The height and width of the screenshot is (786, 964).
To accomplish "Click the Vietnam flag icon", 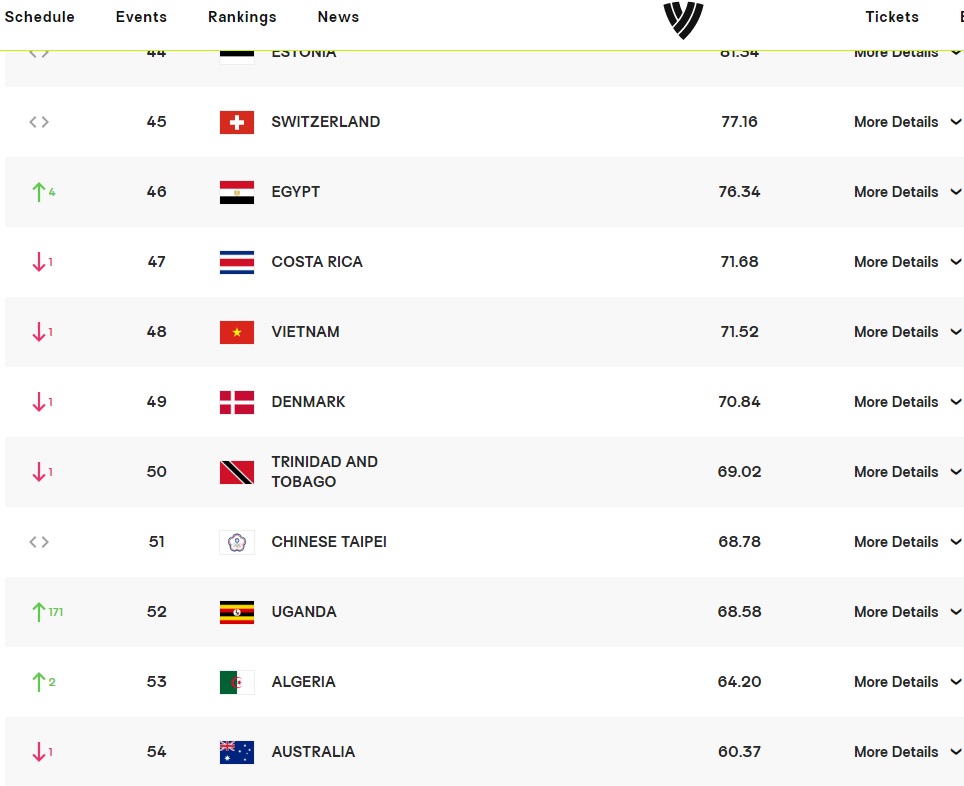I will (x=237, y=333).
